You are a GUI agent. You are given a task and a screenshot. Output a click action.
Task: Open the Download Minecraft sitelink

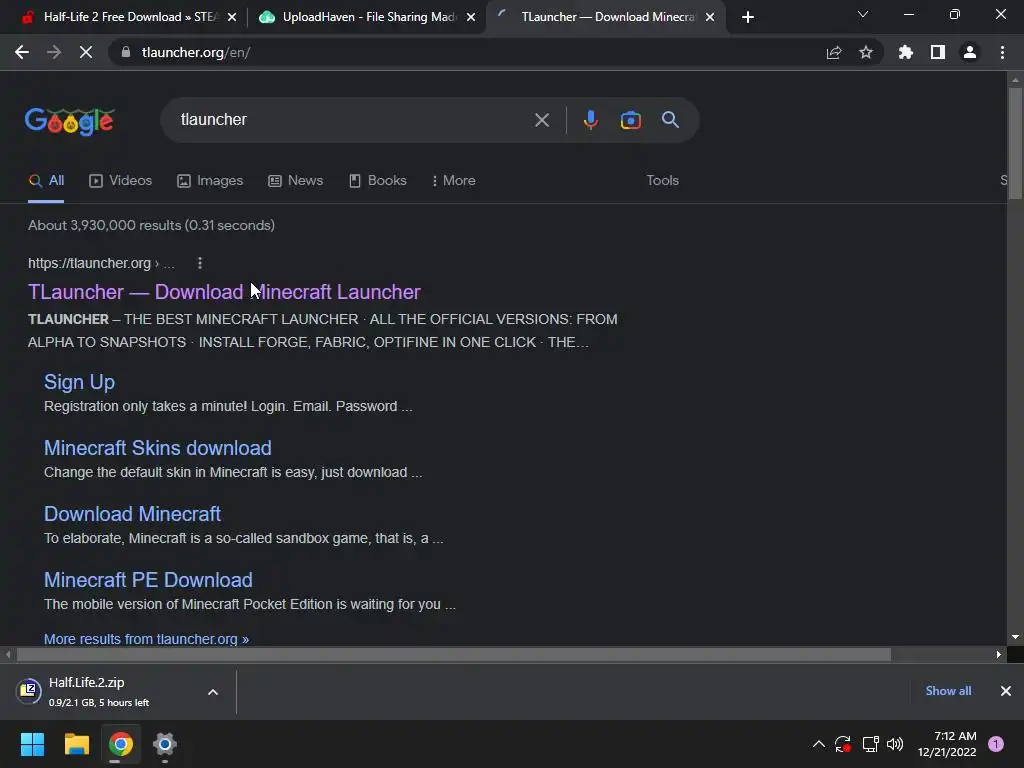point(132,514)
